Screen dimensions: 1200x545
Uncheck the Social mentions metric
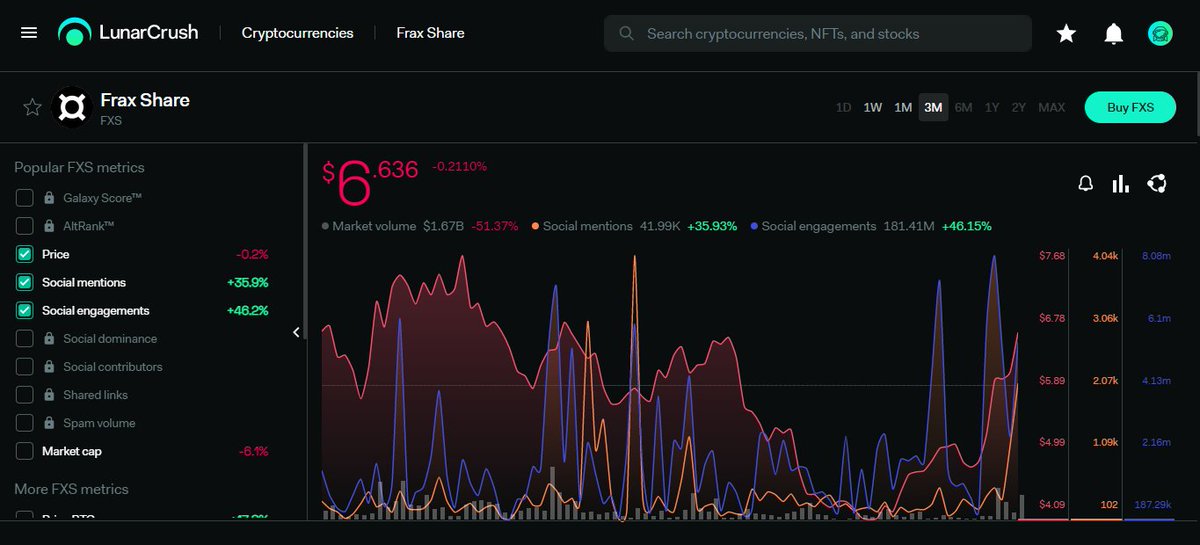[x=25, y=282]
